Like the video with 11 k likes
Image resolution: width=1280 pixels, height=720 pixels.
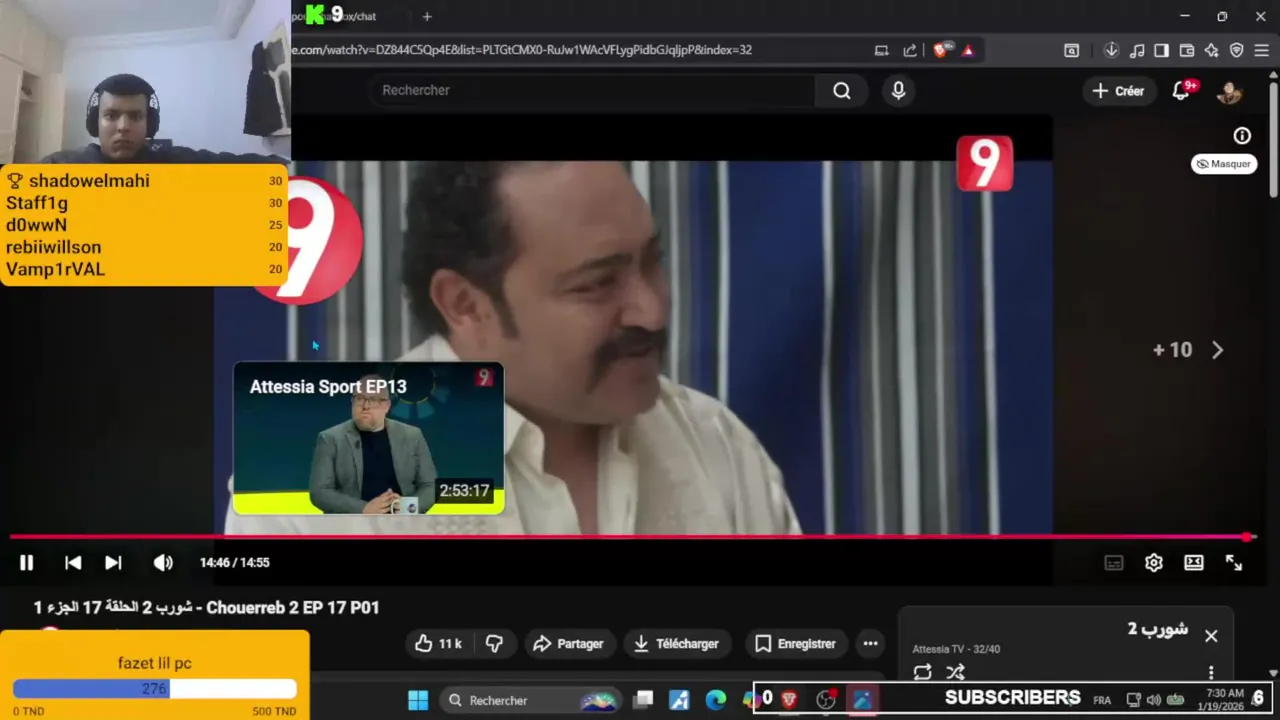tap(437, 644)
